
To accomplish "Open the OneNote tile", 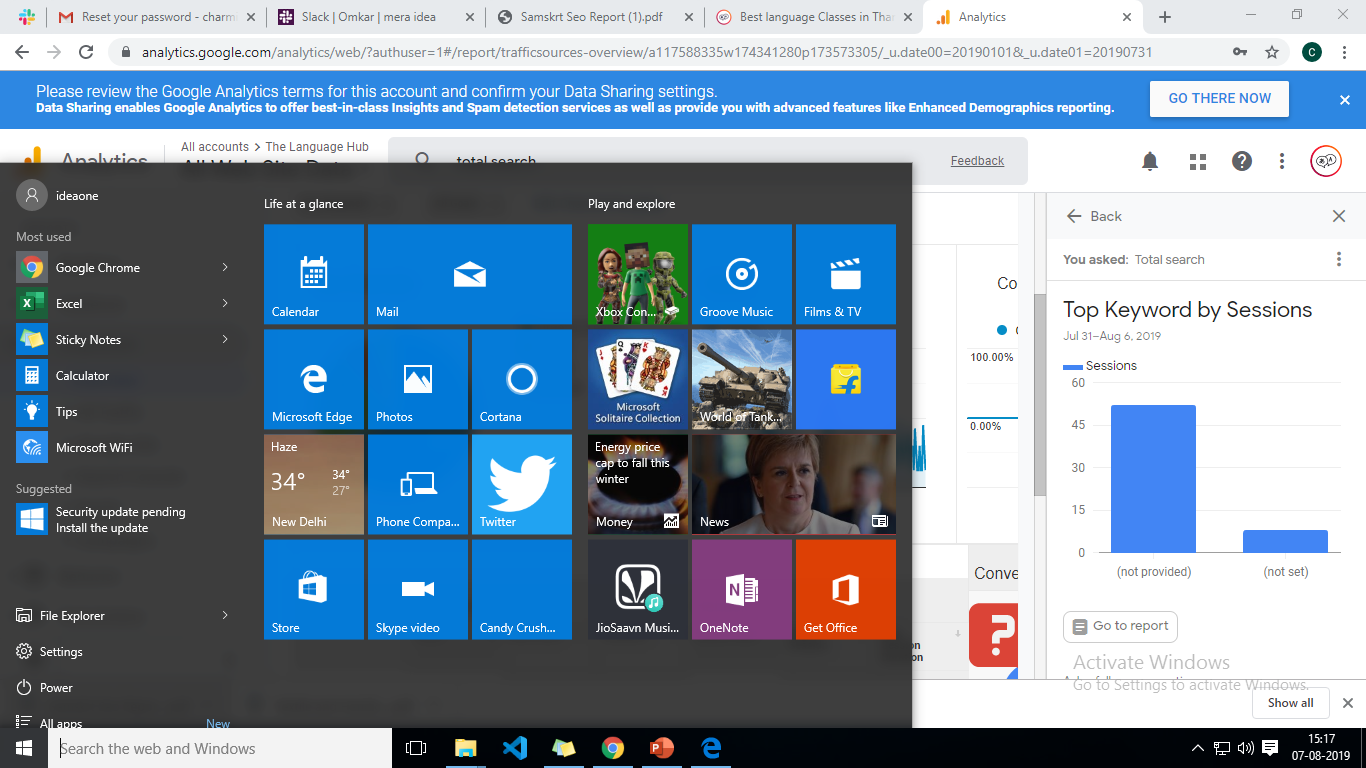I will pos(741,589).
